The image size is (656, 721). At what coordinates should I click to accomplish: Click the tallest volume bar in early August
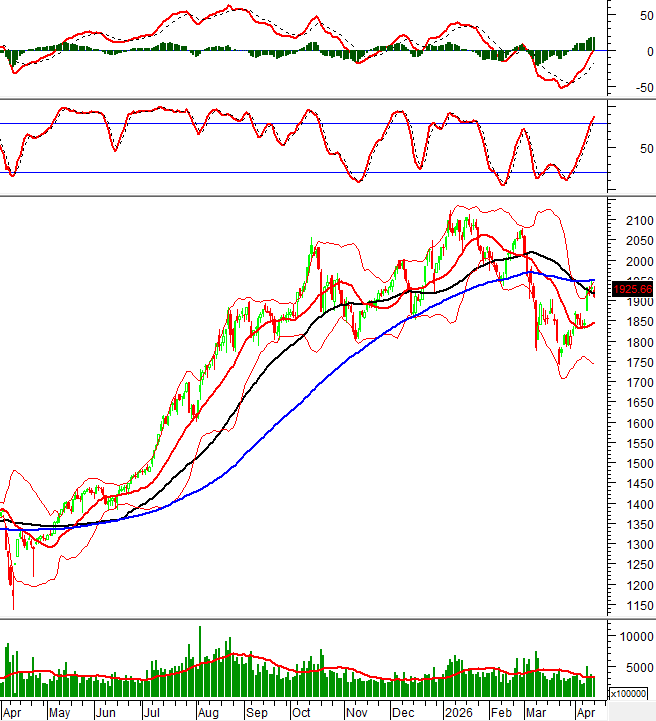coord(200,662)
